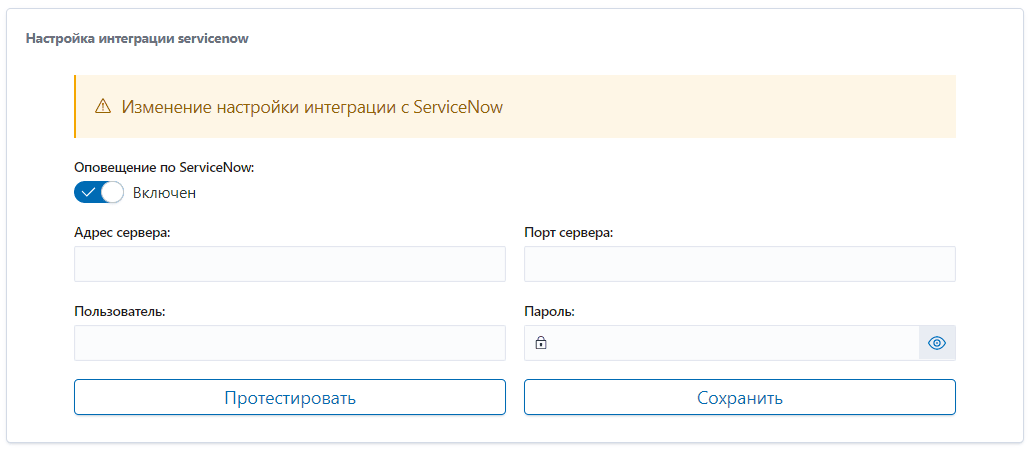Screen dimensions: 1032x458
Task: Click the Изменение настройки интеграции banner text
Action: pos(312,107)
